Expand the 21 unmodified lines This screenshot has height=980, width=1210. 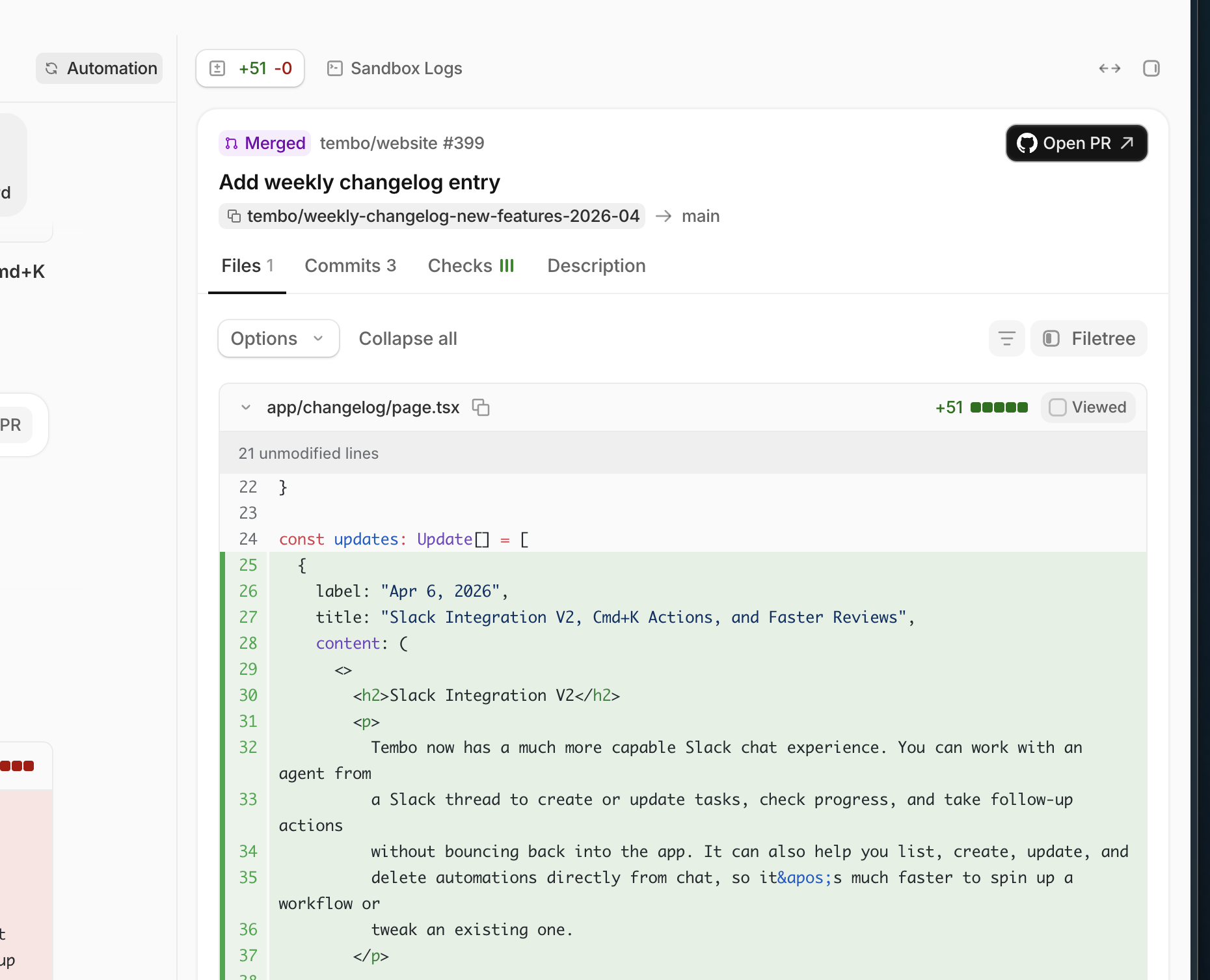point(308,454)
